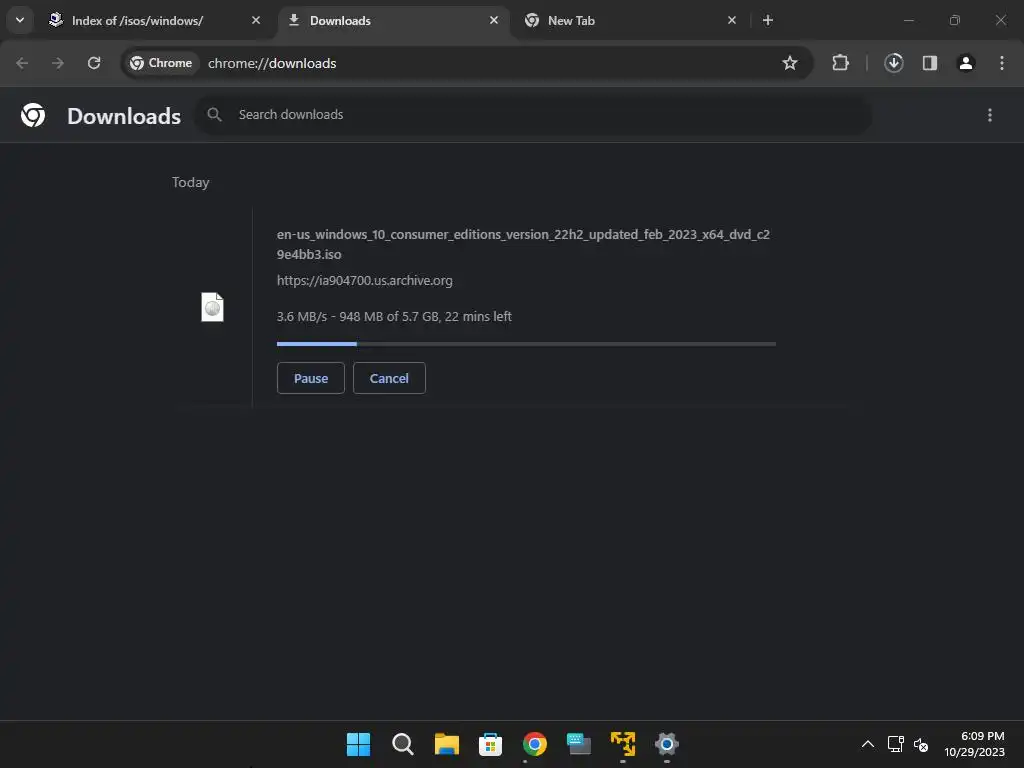Image resolution: width=1024 pixels, height=768 pixels.
Task: Open the tab search dropdown arrow
Action: (20, 20)
